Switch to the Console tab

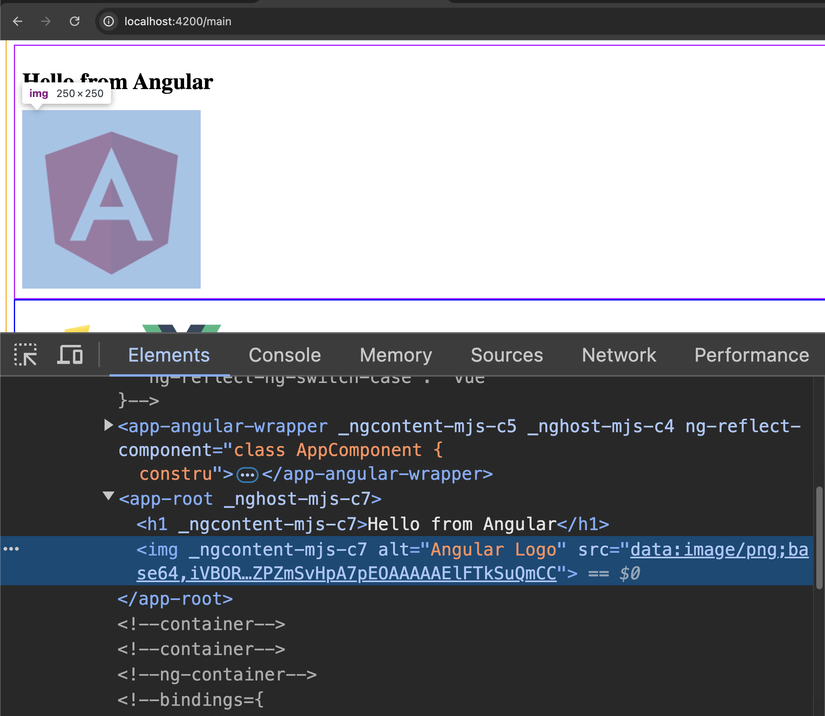(284, 354)
